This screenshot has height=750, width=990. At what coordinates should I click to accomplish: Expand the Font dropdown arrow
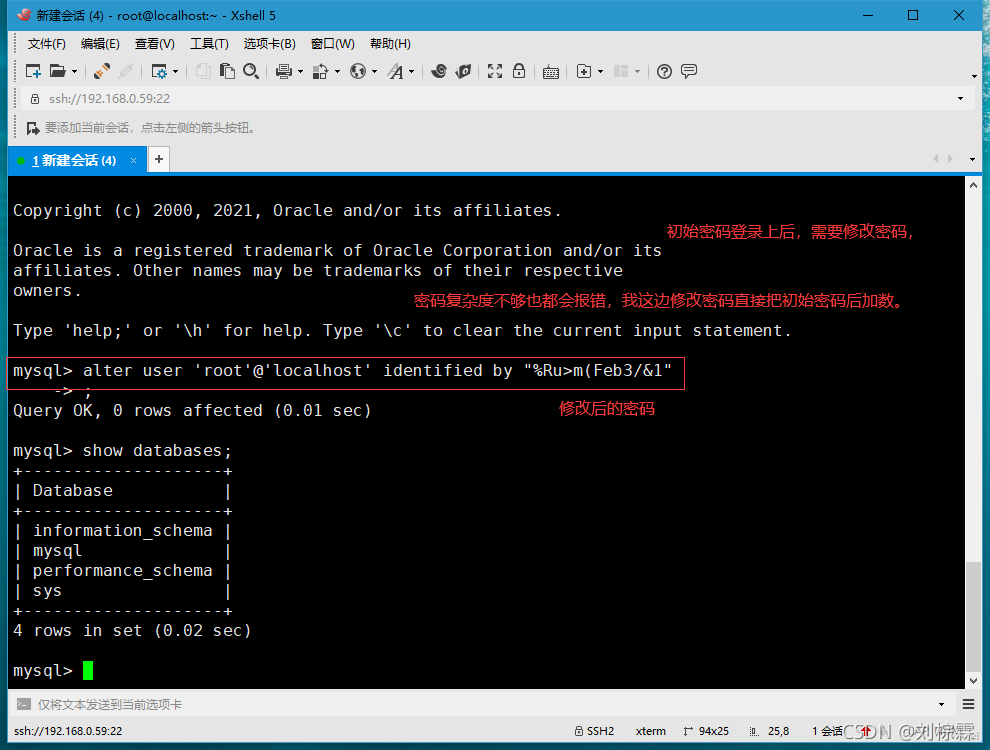412,72
